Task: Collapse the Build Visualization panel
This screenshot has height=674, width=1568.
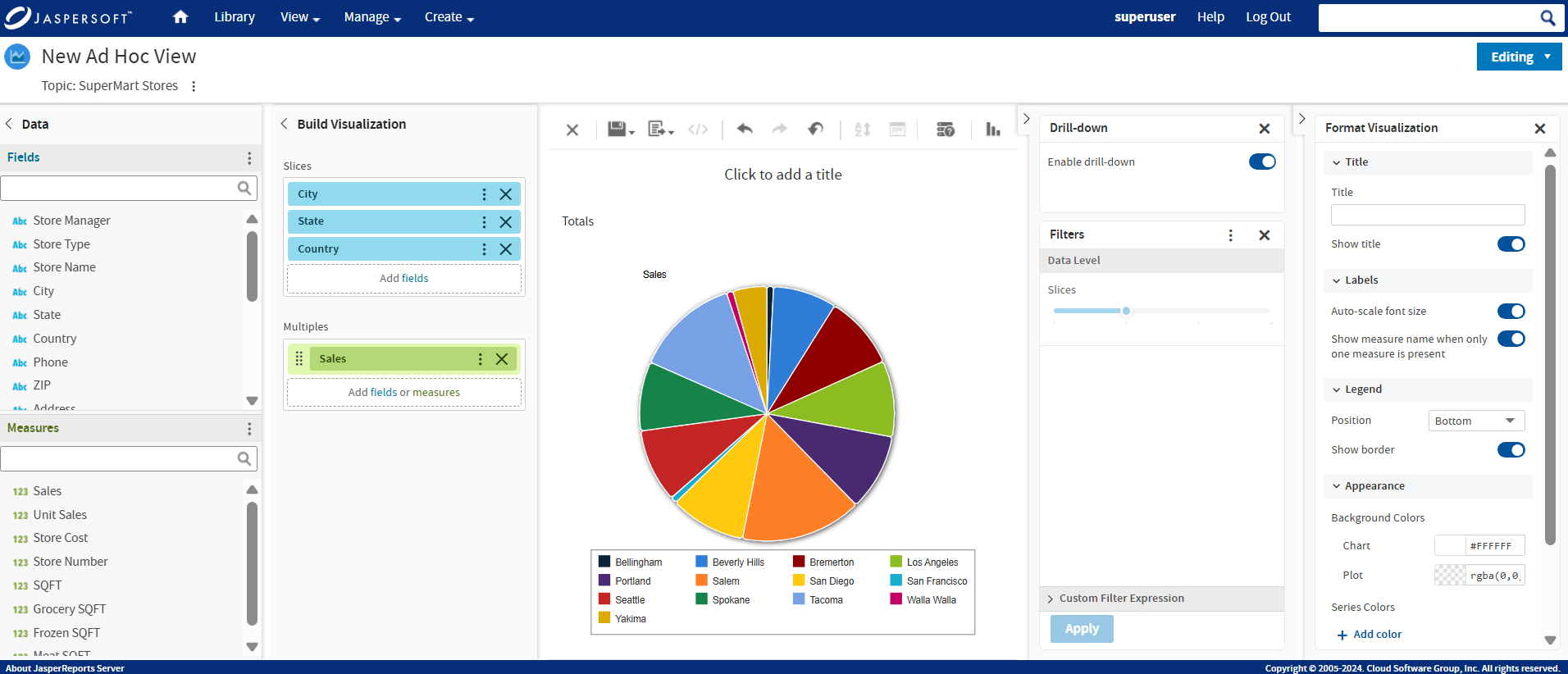Action: coord(284,124)
